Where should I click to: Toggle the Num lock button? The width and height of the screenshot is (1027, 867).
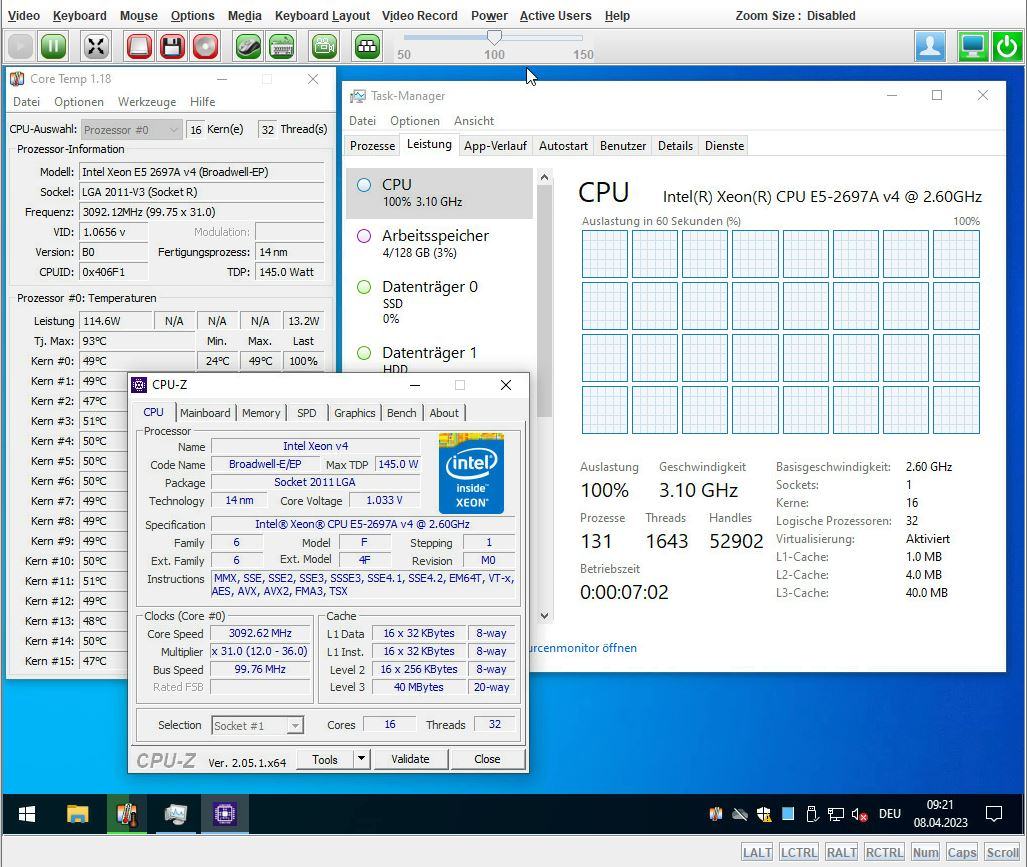click(925, 852)
